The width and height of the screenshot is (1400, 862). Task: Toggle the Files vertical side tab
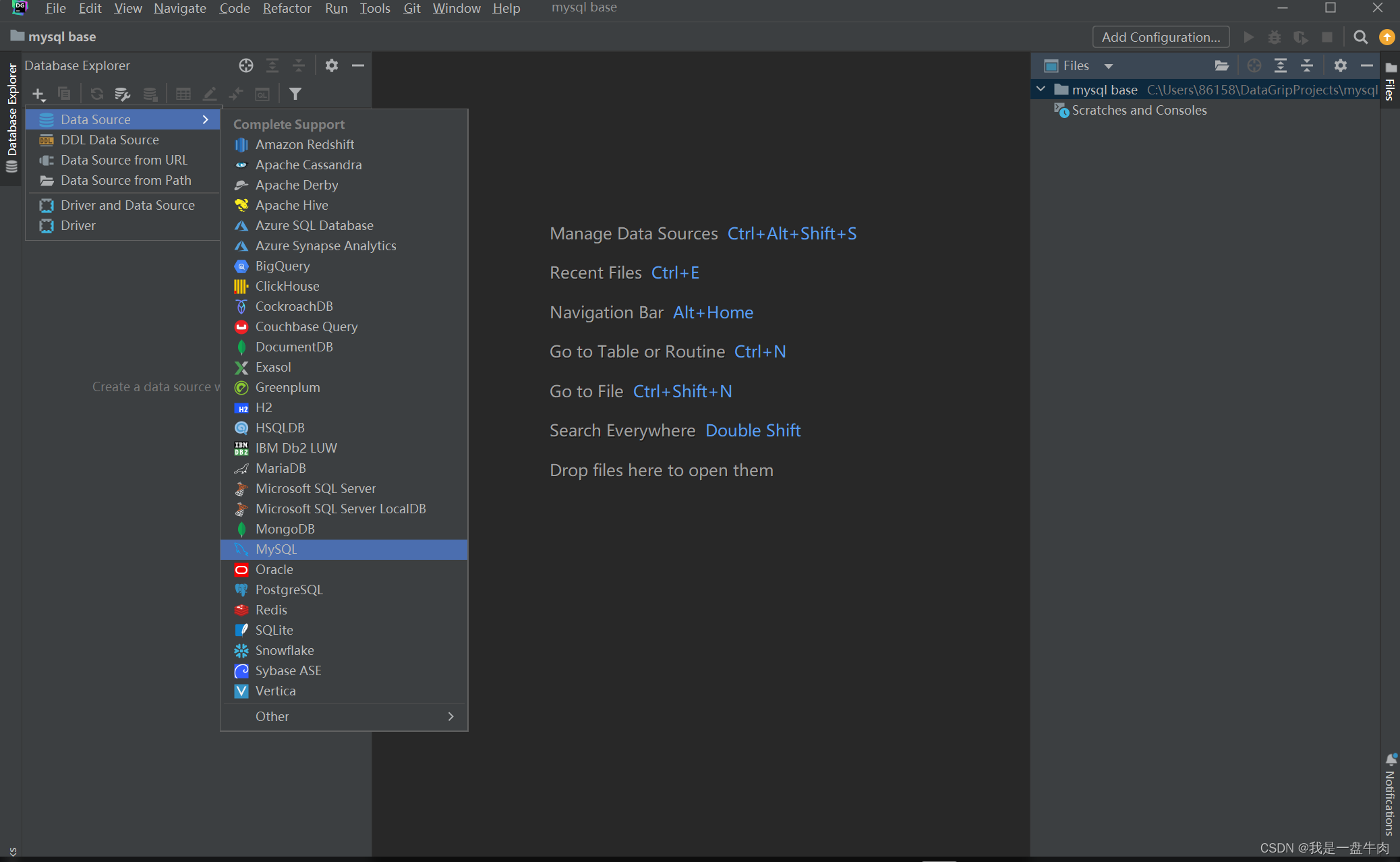pyautogui.click(x=1390, y=81)
